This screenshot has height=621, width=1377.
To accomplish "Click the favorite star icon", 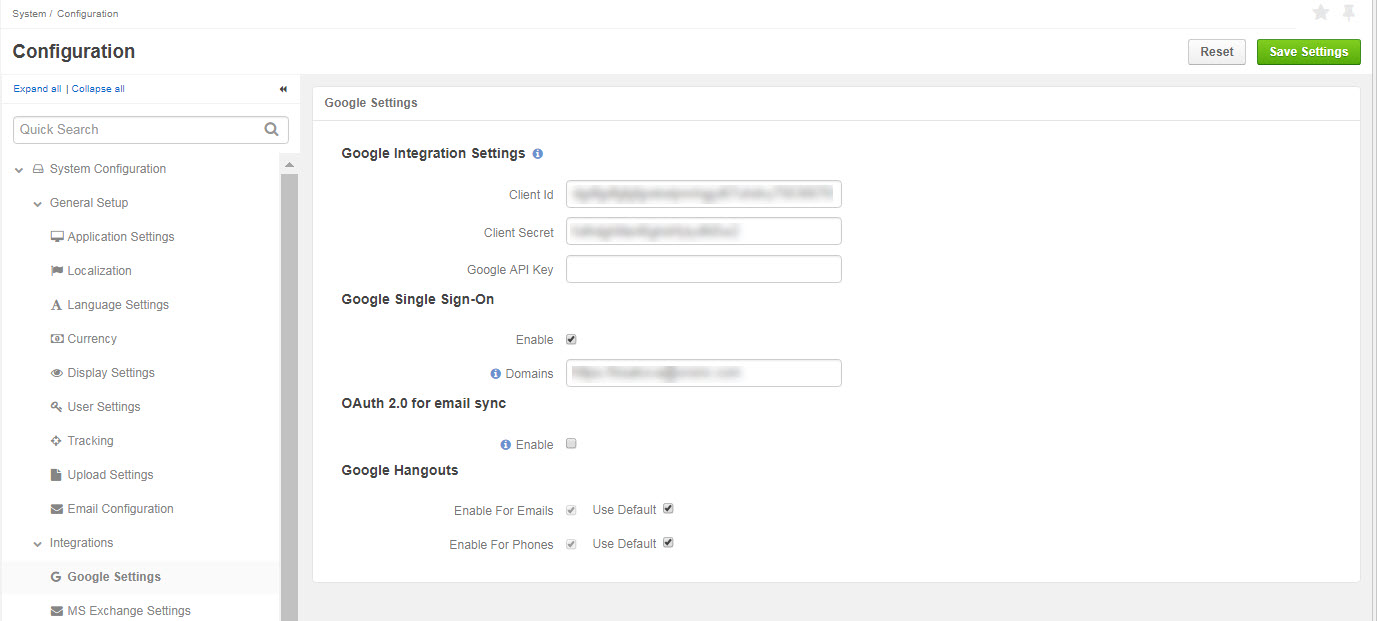I will (x=1320, y=13).
